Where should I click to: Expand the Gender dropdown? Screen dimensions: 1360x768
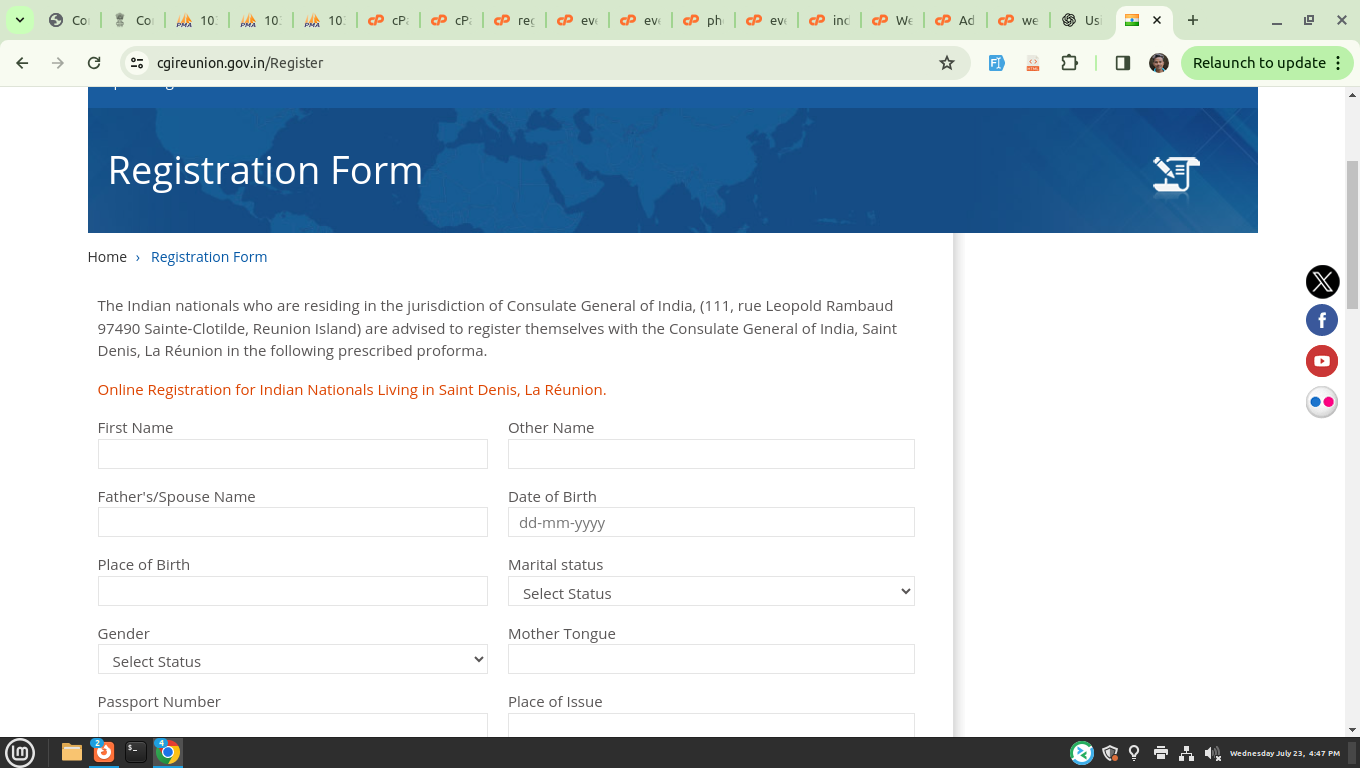tap(293, 660)
